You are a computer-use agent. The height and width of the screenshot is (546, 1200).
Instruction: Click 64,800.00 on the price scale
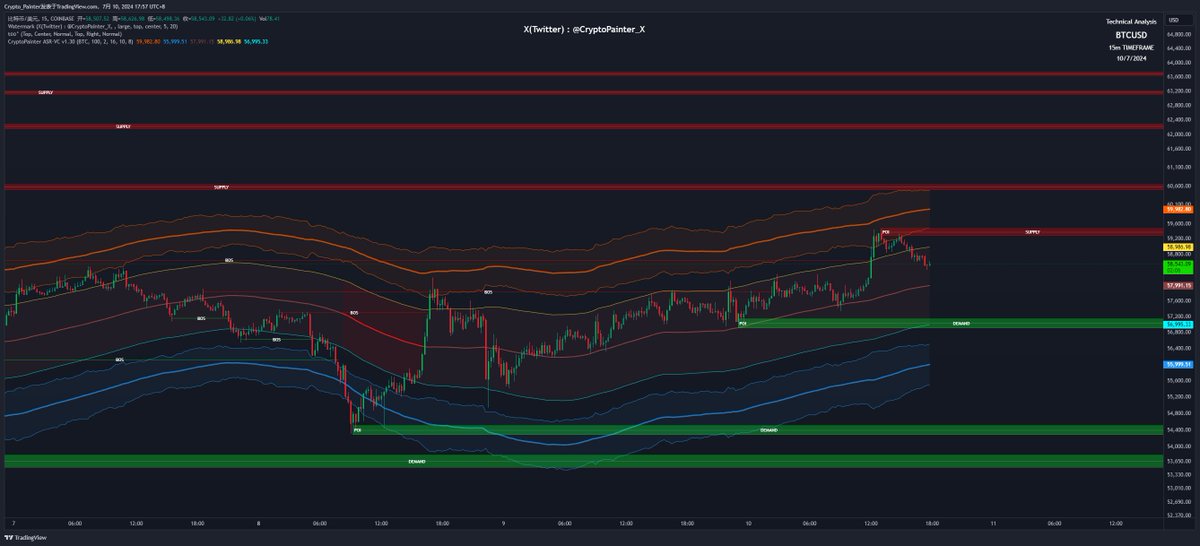point(1177,33)
